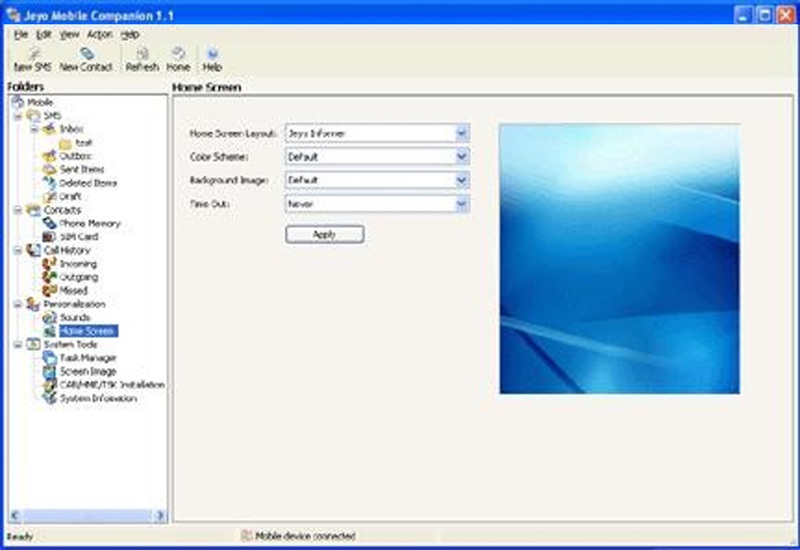Click the Help toolbar icon
Viewport: 800px width, 550px height.
click(x=212, y=54)
